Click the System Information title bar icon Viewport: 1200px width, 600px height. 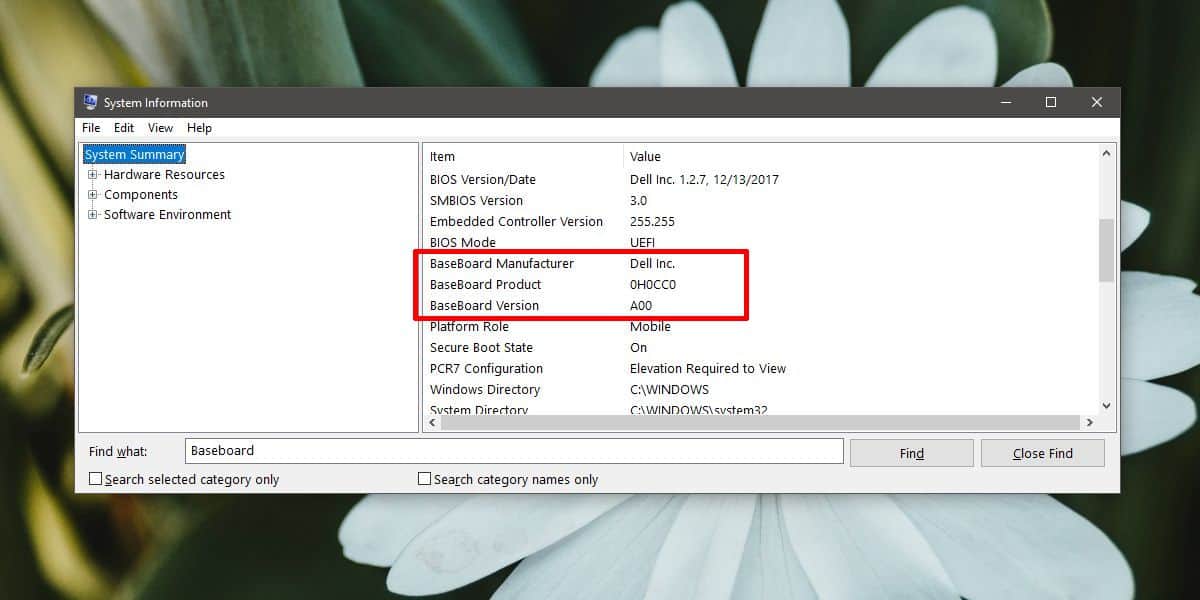point(90,102)
